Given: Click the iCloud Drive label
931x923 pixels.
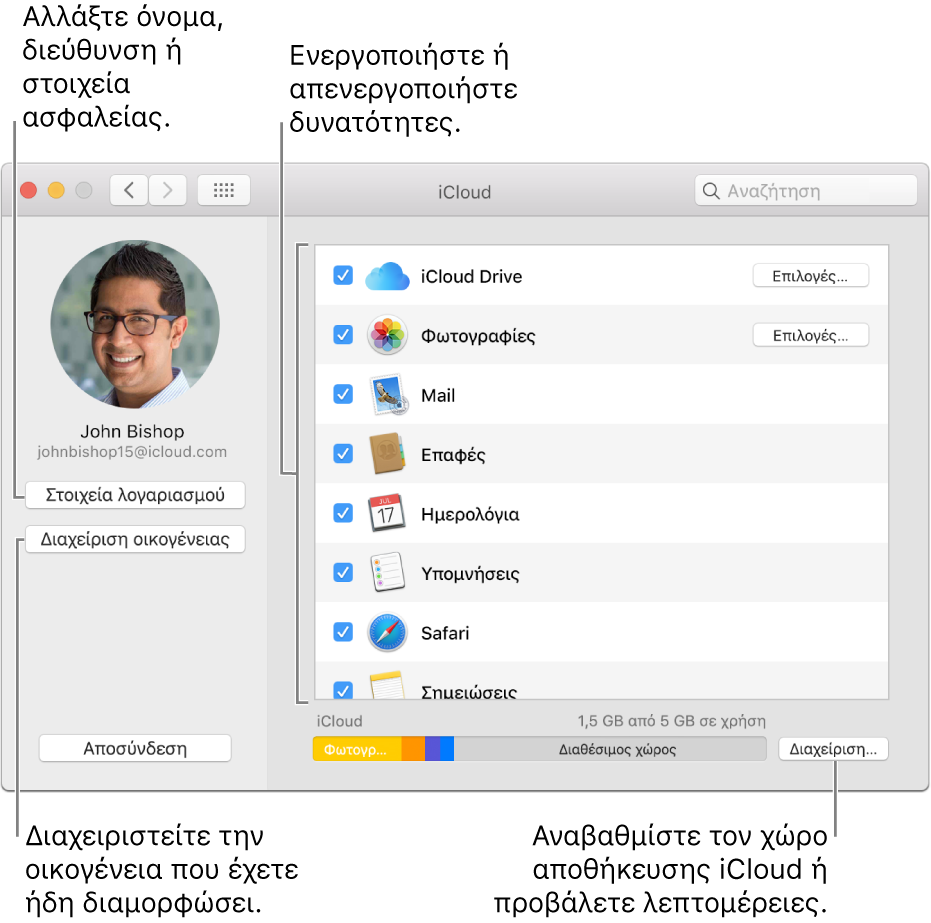Looking at the screenshot, I should [x=471, y=277].
